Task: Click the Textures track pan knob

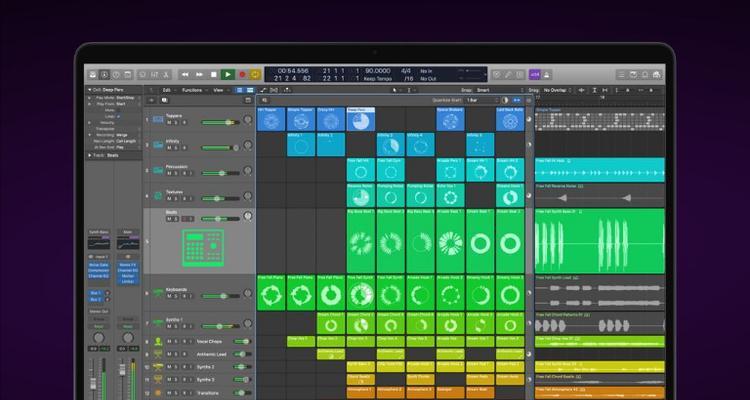Action: (x=247, y=196)
